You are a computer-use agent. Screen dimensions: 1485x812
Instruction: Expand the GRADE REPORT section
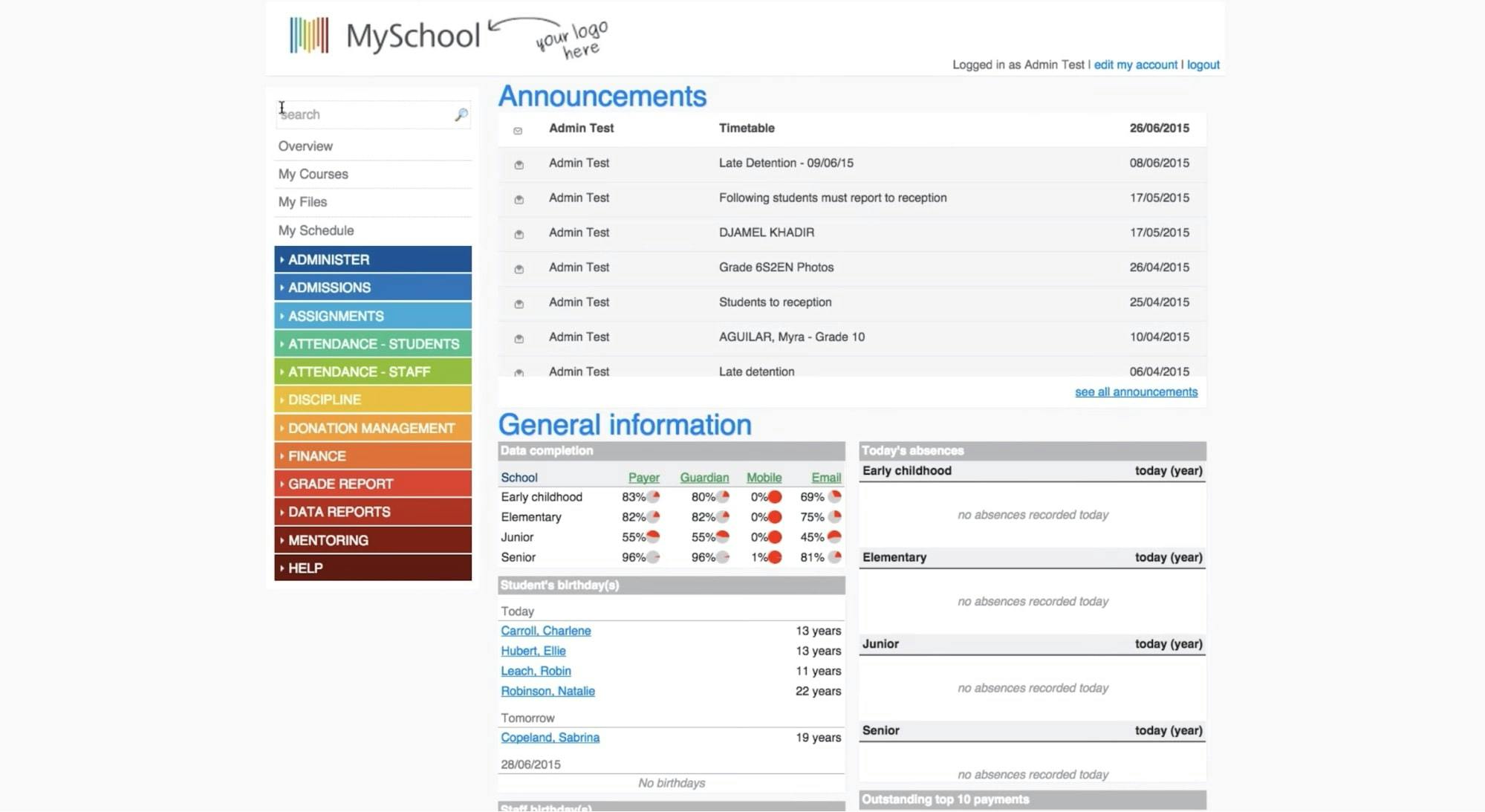(x=373, y=484)
